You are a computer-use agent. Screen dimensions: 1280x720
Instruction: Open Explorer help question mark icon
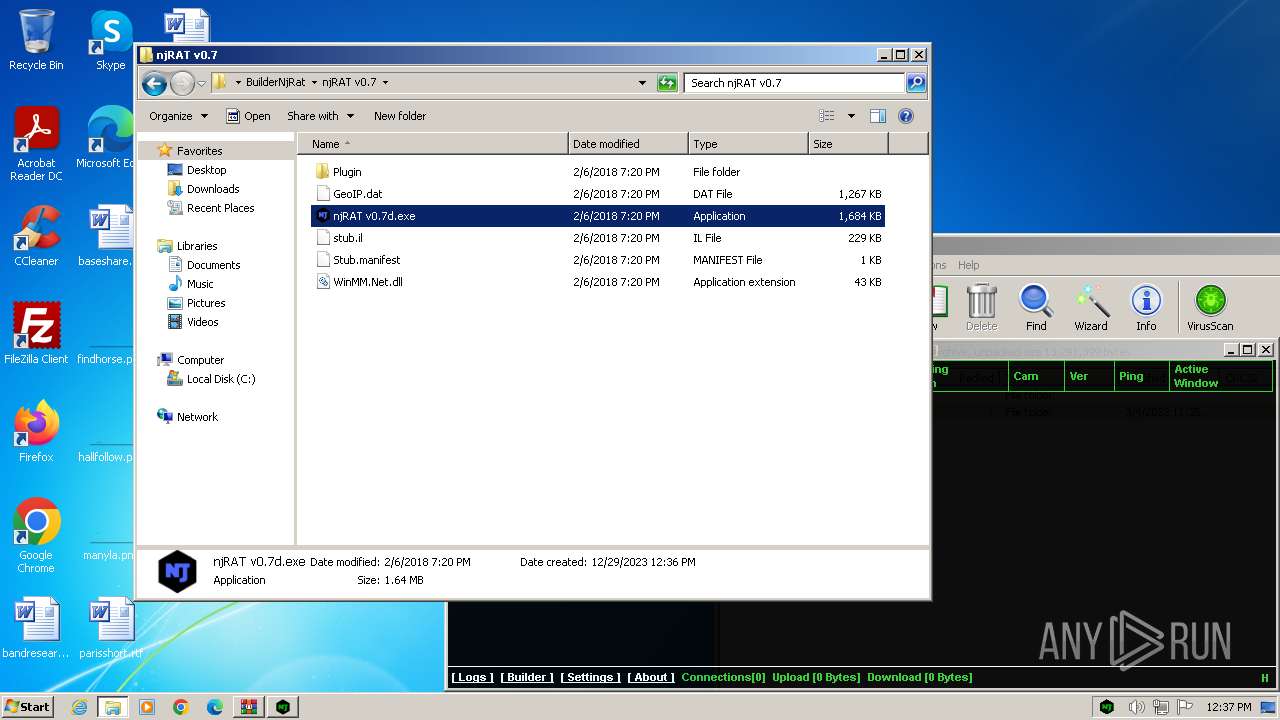(x=906, y=116)
